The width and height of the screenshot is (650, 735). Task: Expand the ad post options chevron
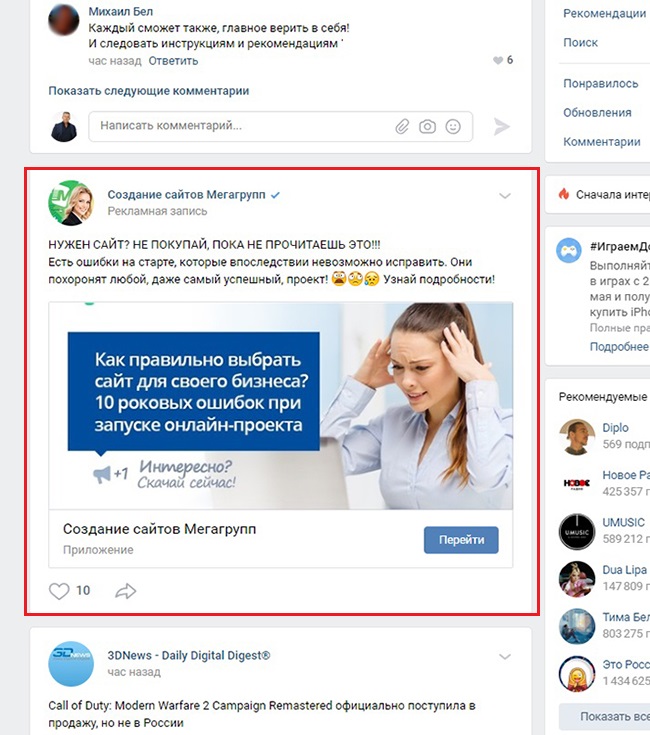505,196
